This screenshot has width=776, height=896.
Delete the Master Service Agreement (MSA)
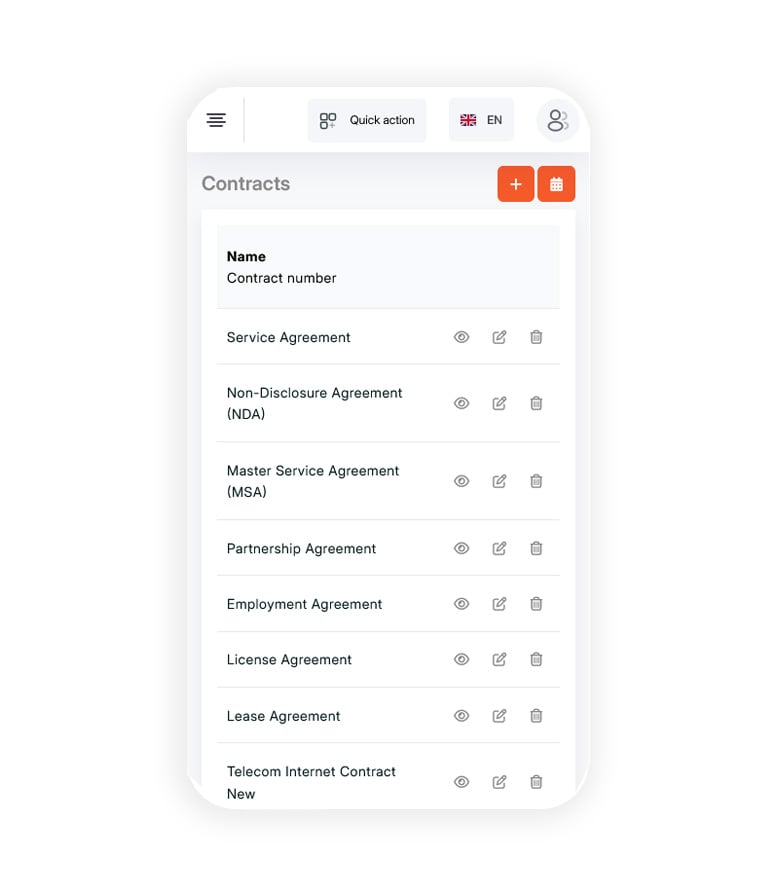point(536,481)
